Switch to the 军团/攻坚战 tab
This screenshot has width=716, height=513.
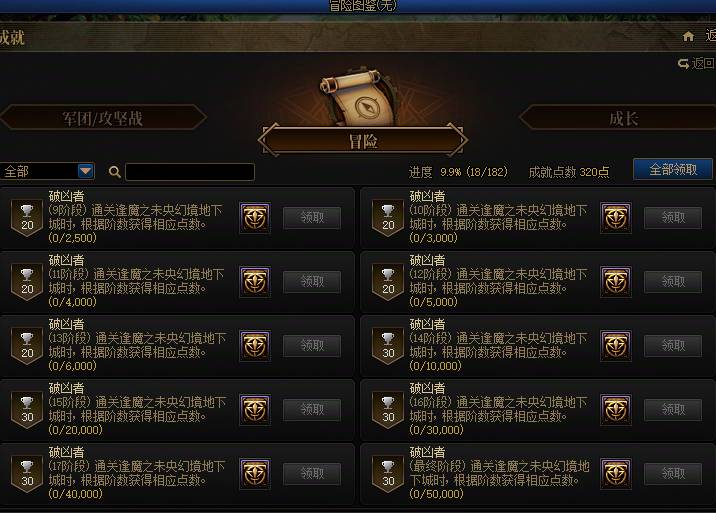(x=103, y=118)
